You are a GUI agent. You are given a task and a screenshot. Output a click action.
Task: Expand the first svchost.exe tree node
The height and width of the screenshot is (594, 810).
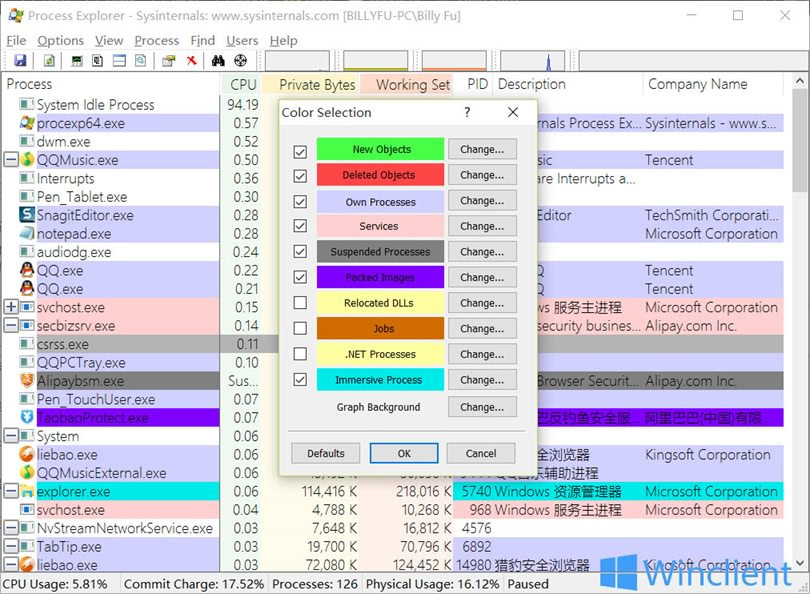[11, 307]
